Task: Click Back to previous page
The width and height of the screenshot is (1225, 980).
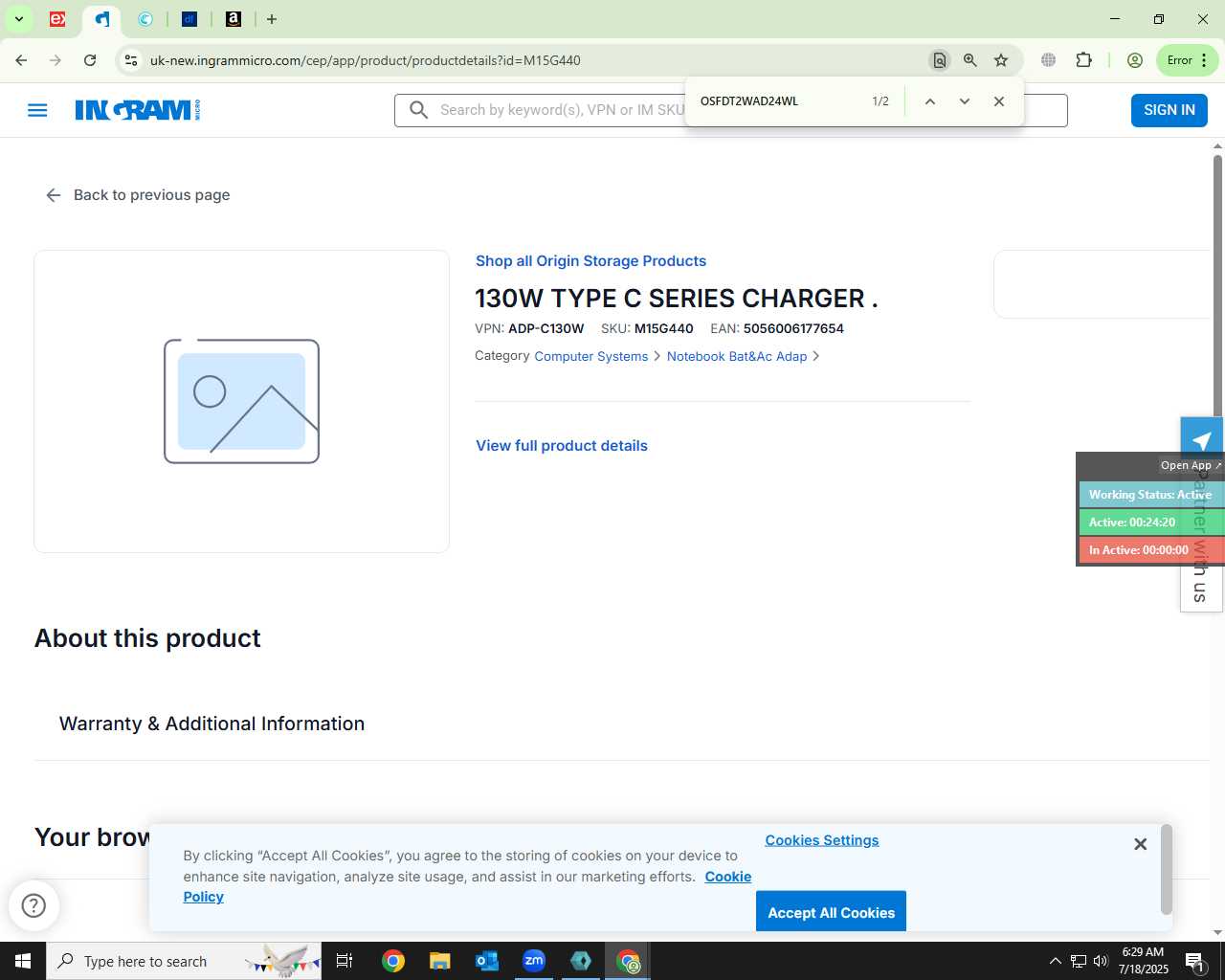Action: point(138,195)
